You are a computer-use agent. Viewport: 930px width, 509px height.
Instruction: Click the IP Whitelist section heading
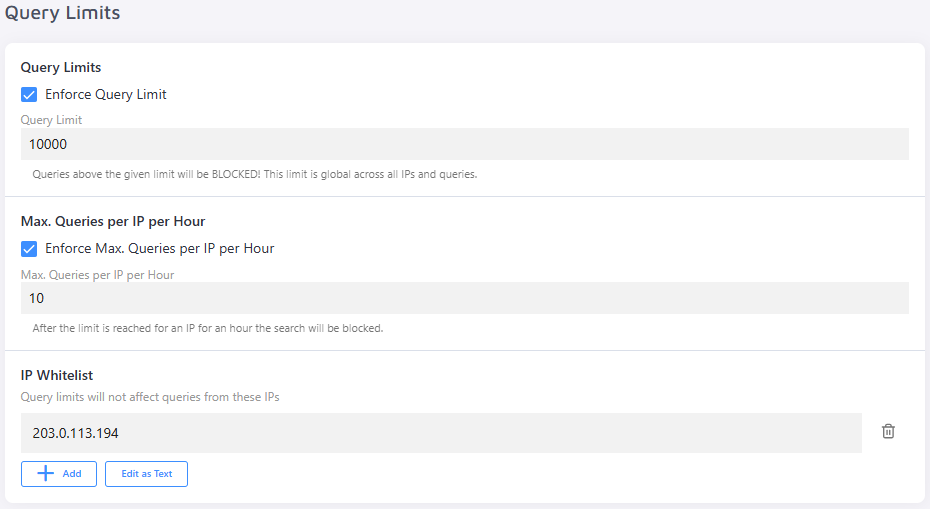pos(57,375)
